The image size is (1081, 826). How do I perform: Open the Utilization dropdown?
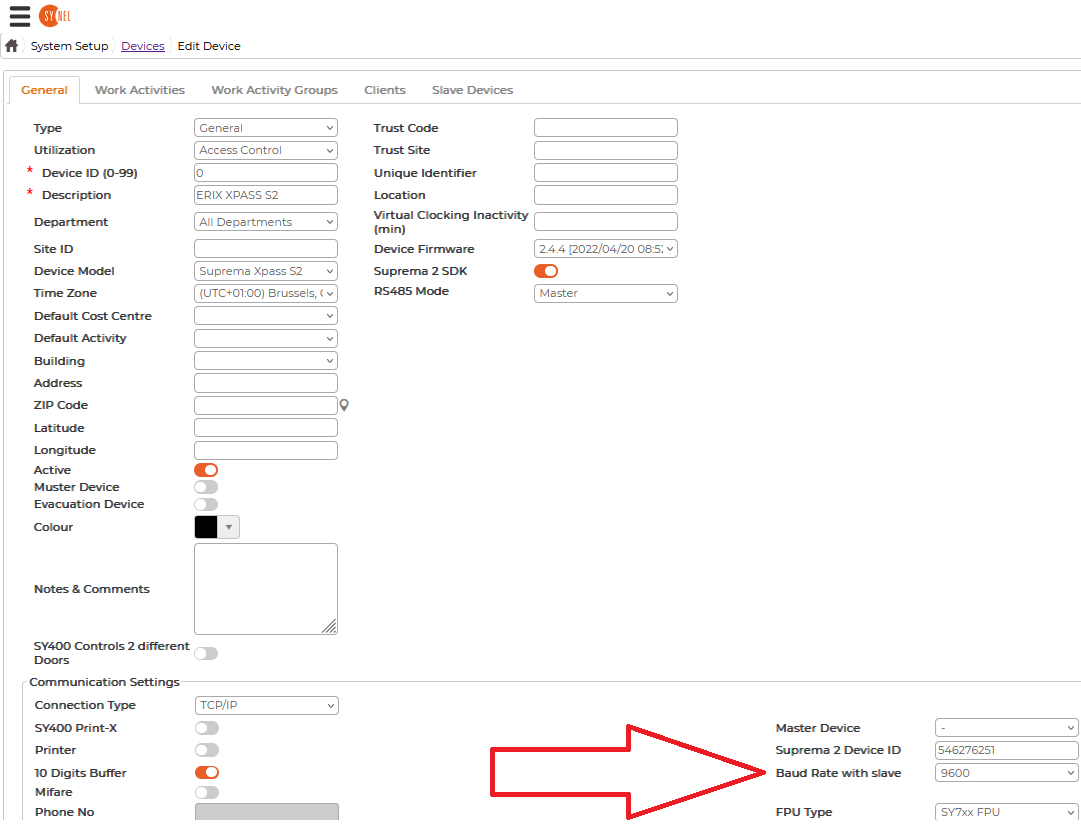pos(266,150)
